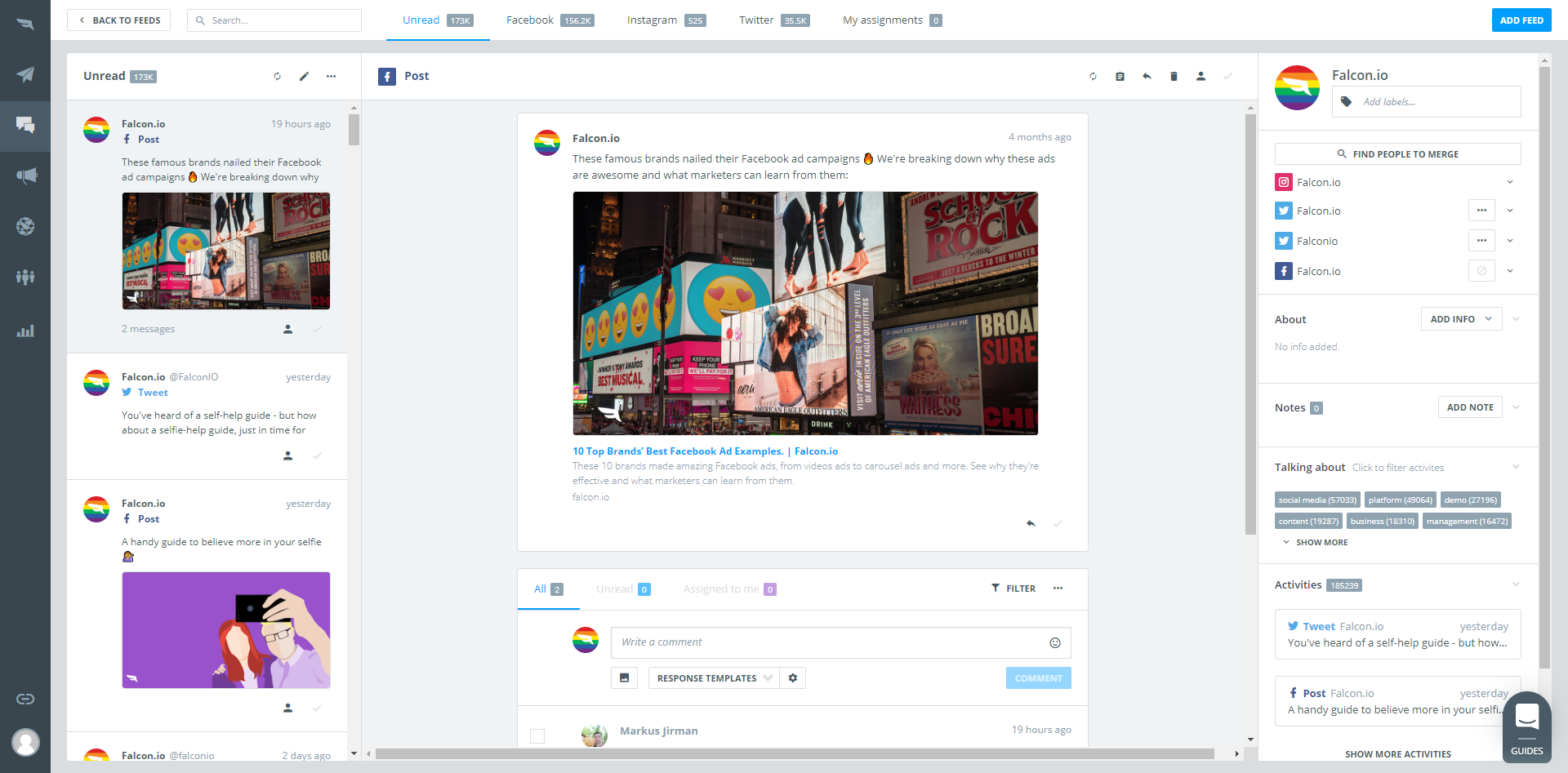This screenshot has width=1568, height=773.
Task: Open the Publish paper plane icon in sidebar
Action: pyautogui.click(x=25, y=74)
